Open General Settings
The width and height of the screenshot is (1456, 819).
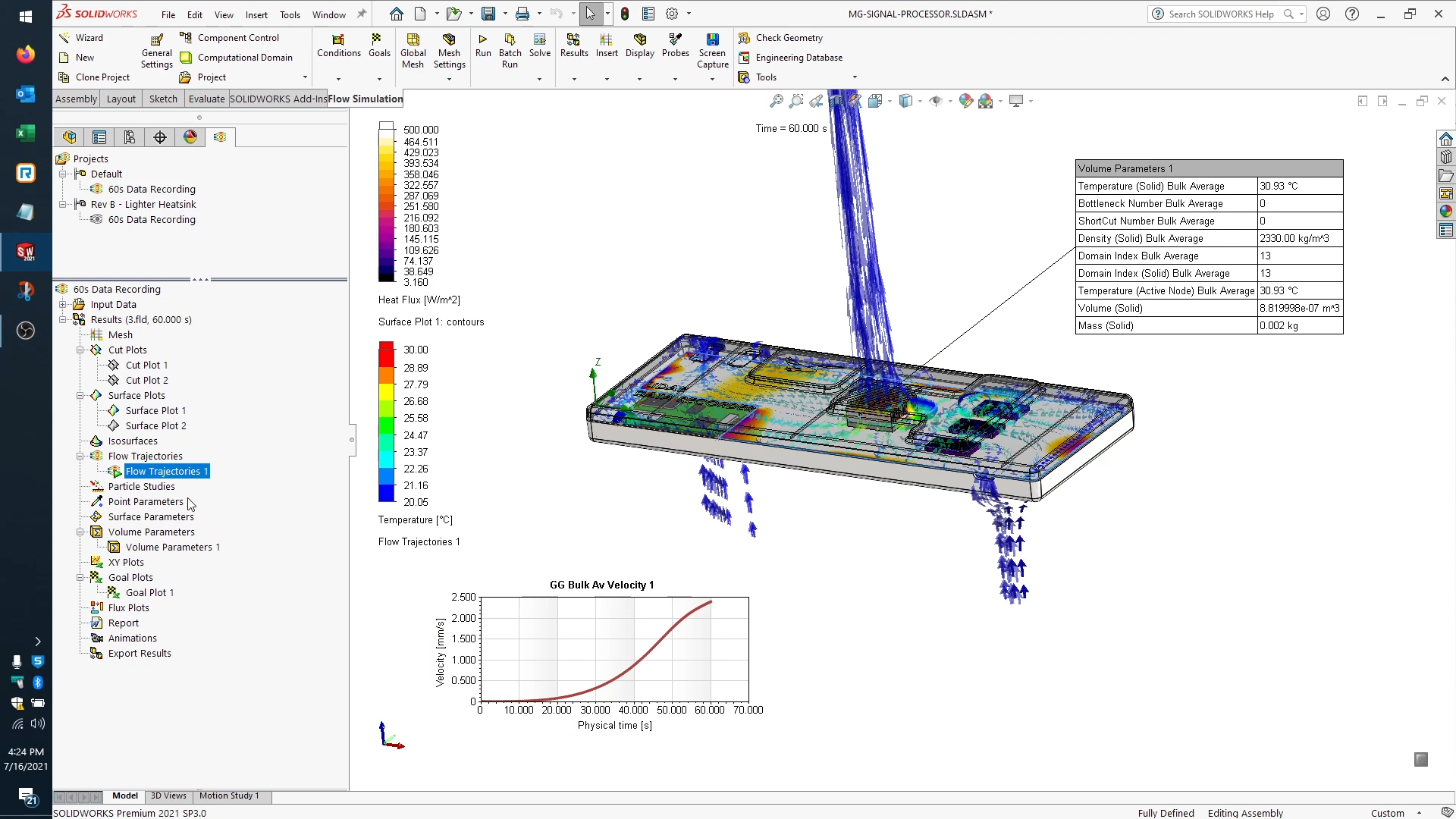click(x=156, y=52)
